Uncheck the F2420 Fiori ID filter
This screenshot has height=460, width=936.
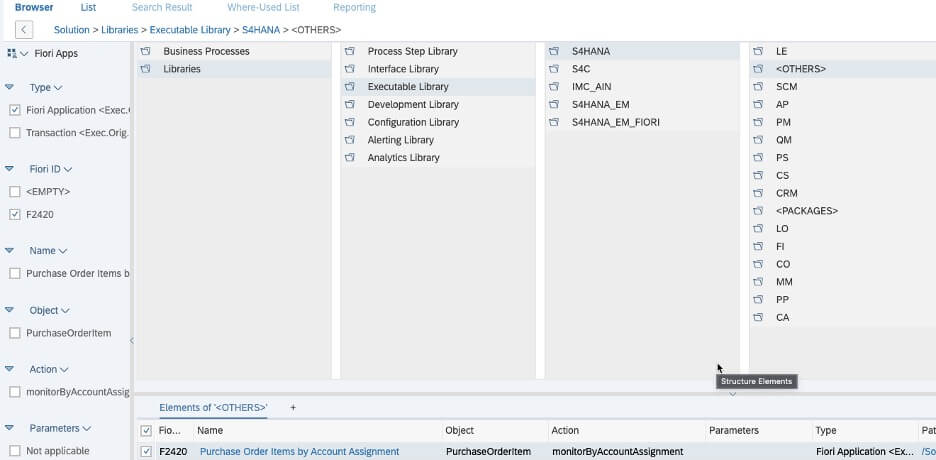click(x=15, y=215)
